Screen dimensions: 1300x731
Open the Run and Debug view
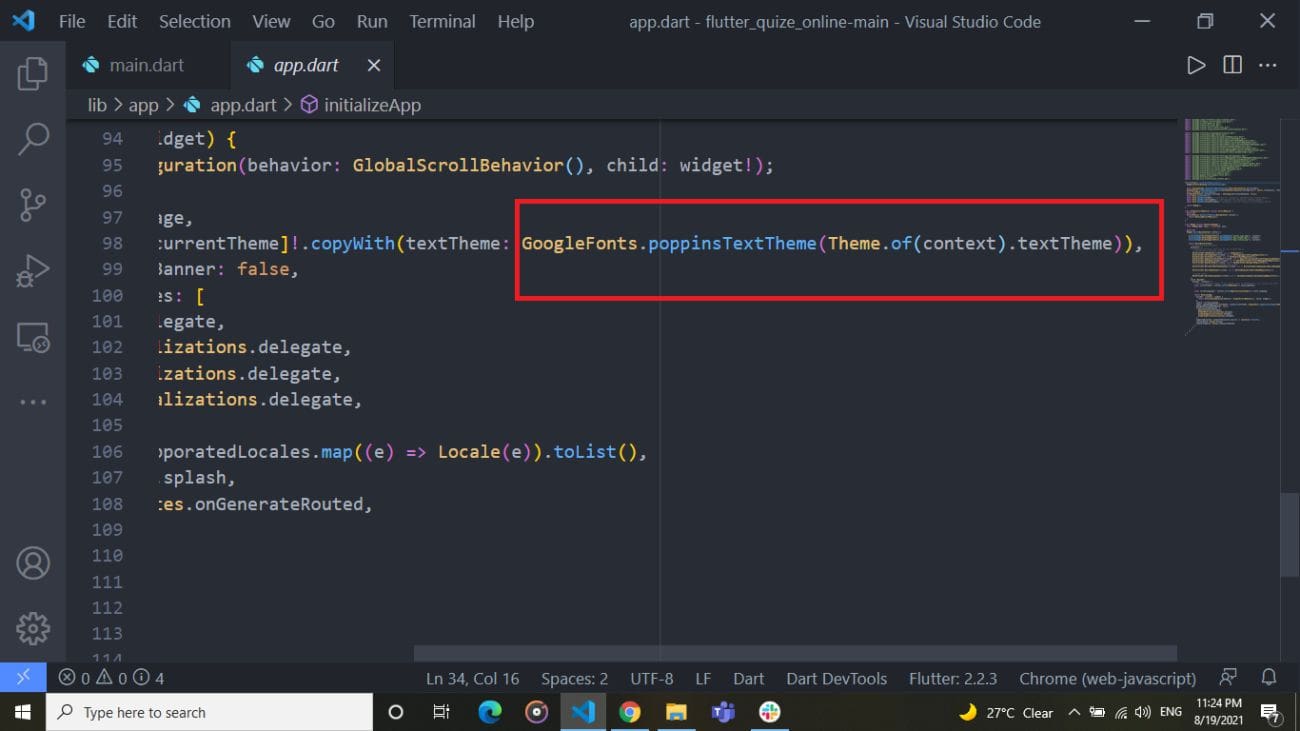(x=33, y=271)
